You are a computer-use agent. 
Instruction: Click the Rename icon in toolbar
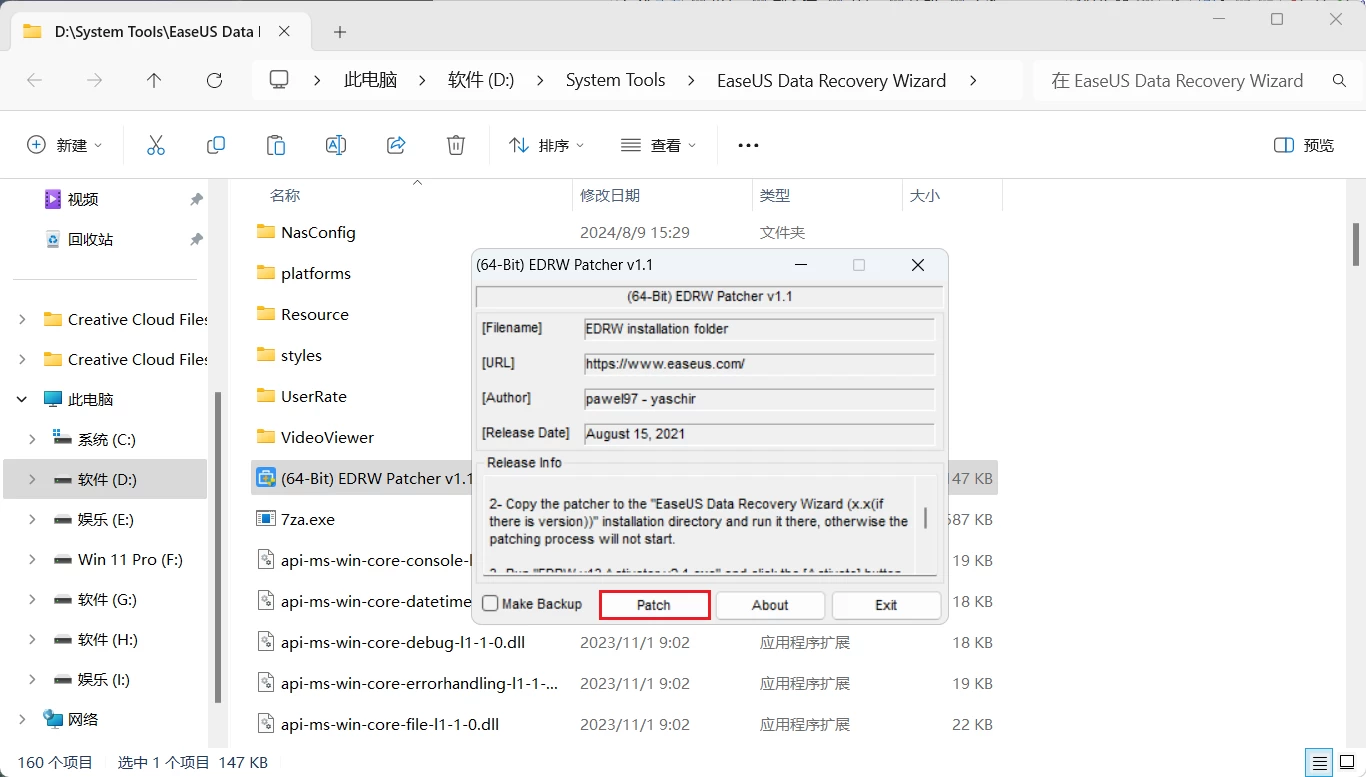point(336,145)
